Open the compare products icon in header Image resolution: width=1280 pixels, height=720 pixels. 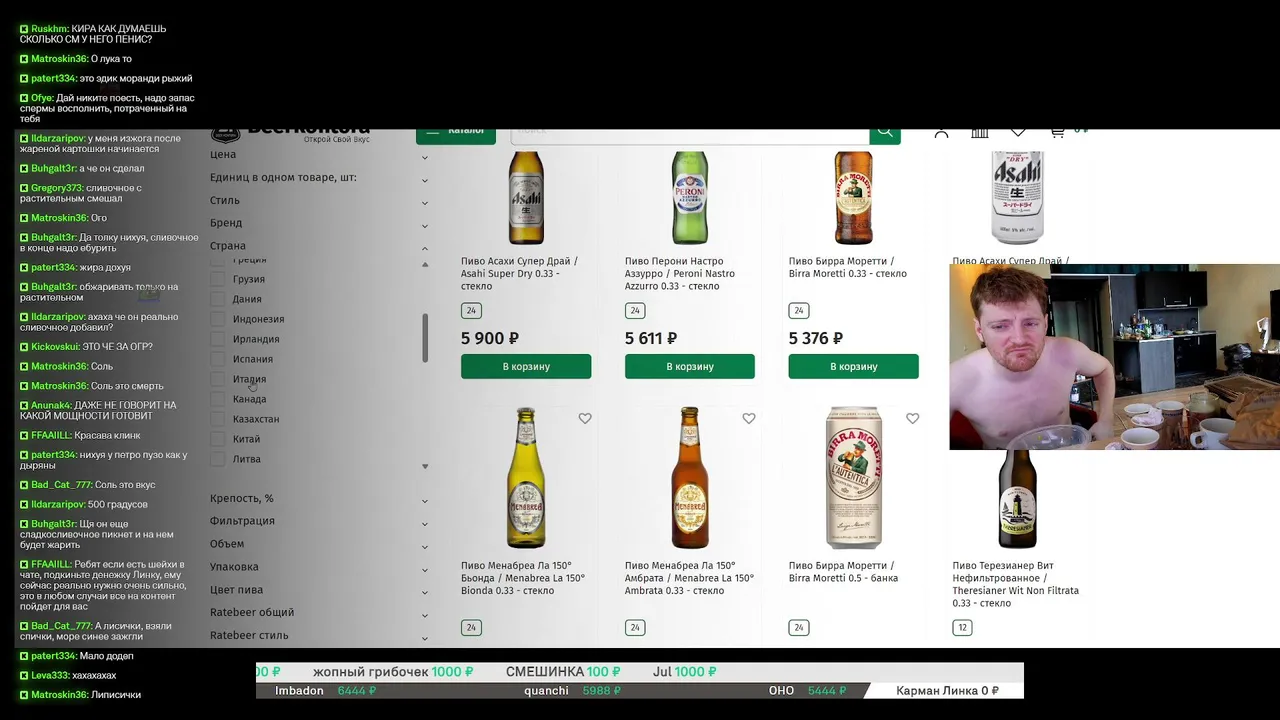(x=980, y=133)
